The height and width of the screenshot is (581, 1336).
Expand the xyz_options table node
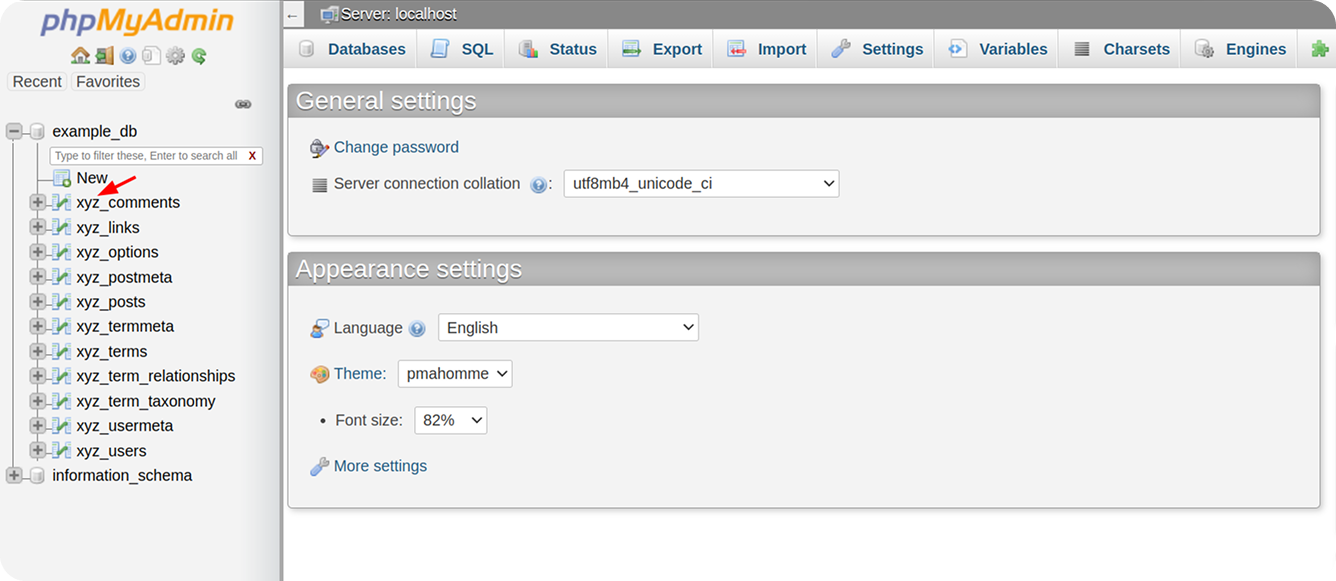[38, 252]
